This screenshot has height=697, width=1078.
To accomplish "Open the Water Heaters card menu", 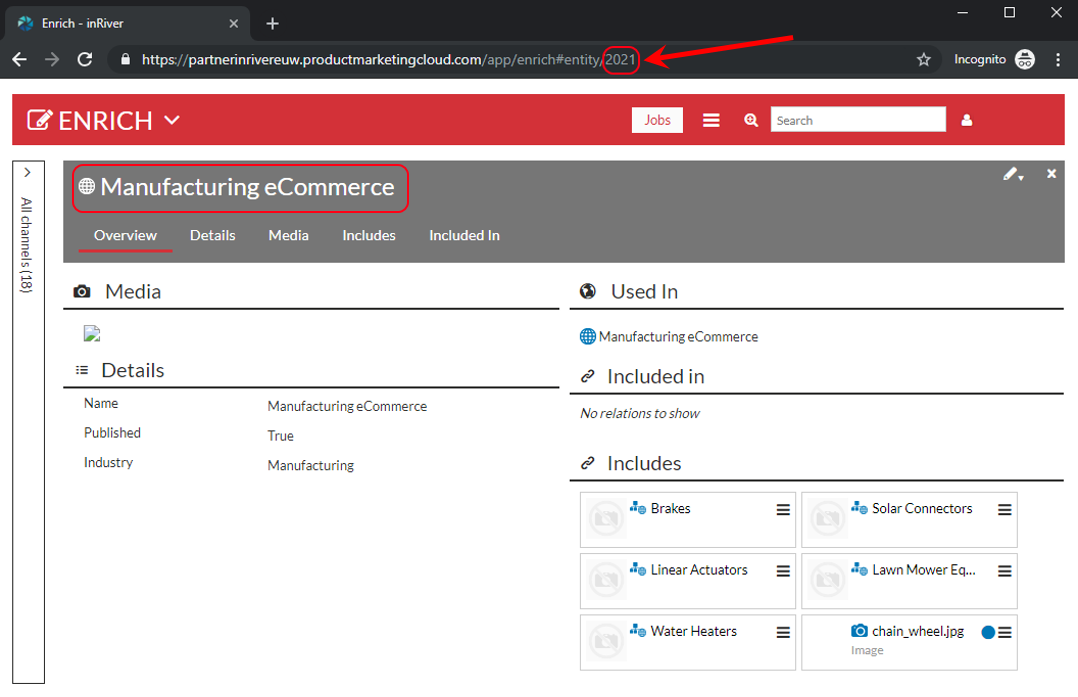I will (x=783, y=632).
